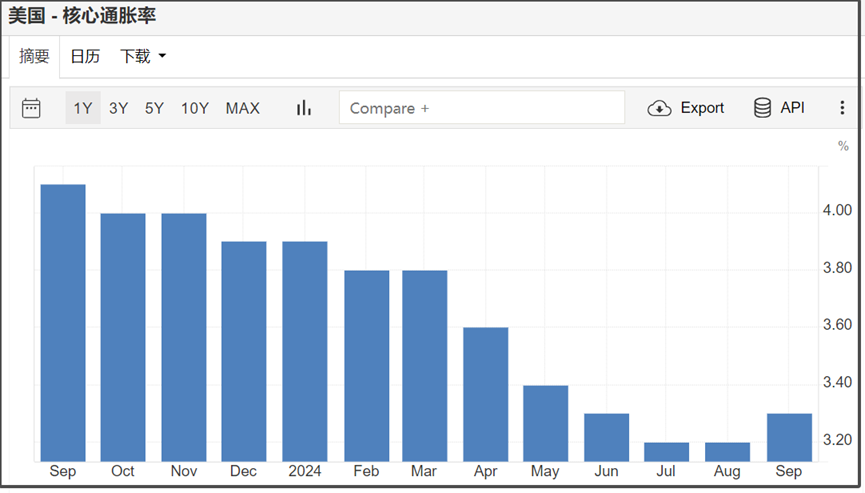Select the 5Y time range

pyautogui.click(x=154, y=108)
